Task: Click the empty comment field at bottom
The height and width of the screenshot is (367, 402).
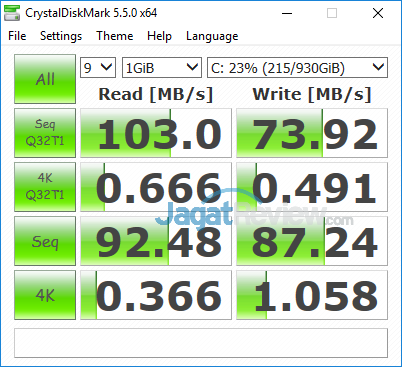Action: (201, 343)
